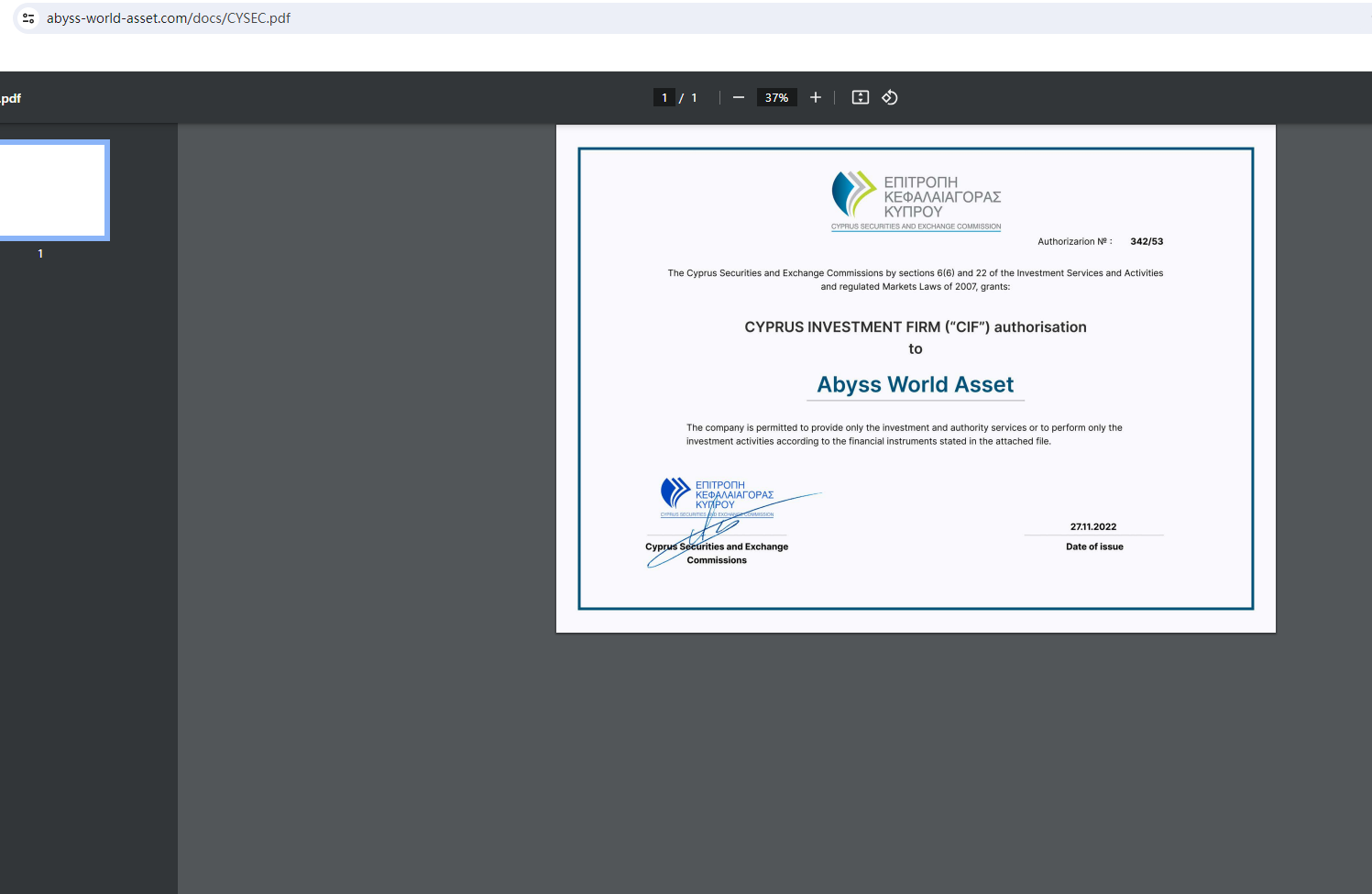Viewport: 1372px width, 894px height.
Task: Click the .pdf file title in toolbar
Action: pos(11,98)
